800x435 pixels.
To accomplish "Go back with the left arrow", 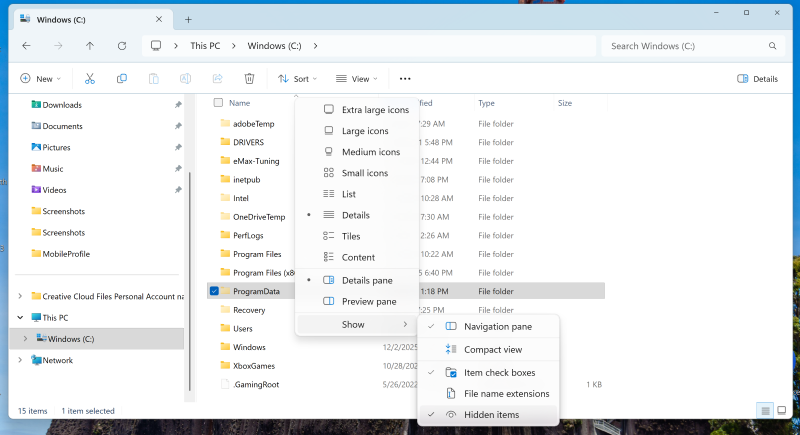I will pos(27,46).
